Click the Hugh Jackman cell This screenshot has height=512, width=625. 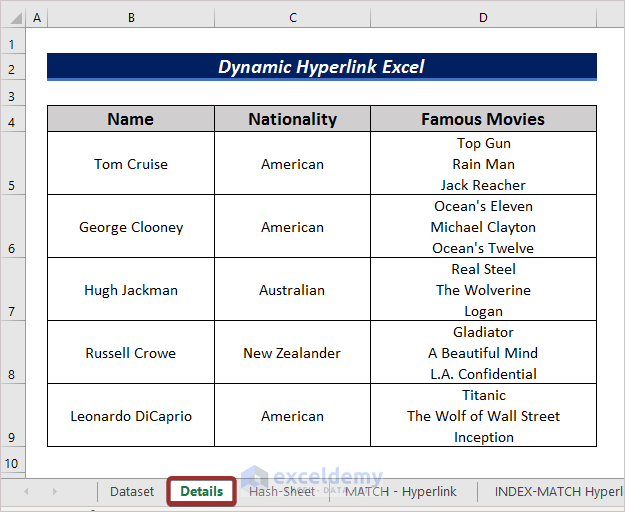pos(131,289)
